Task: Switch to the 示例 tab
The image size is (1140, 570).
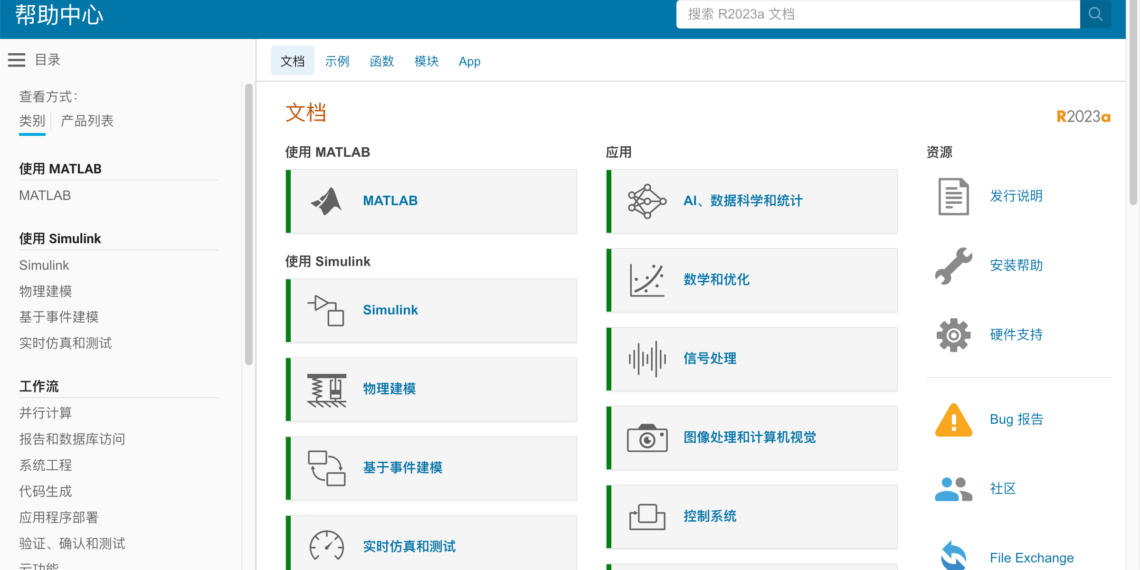Action: 337,61
